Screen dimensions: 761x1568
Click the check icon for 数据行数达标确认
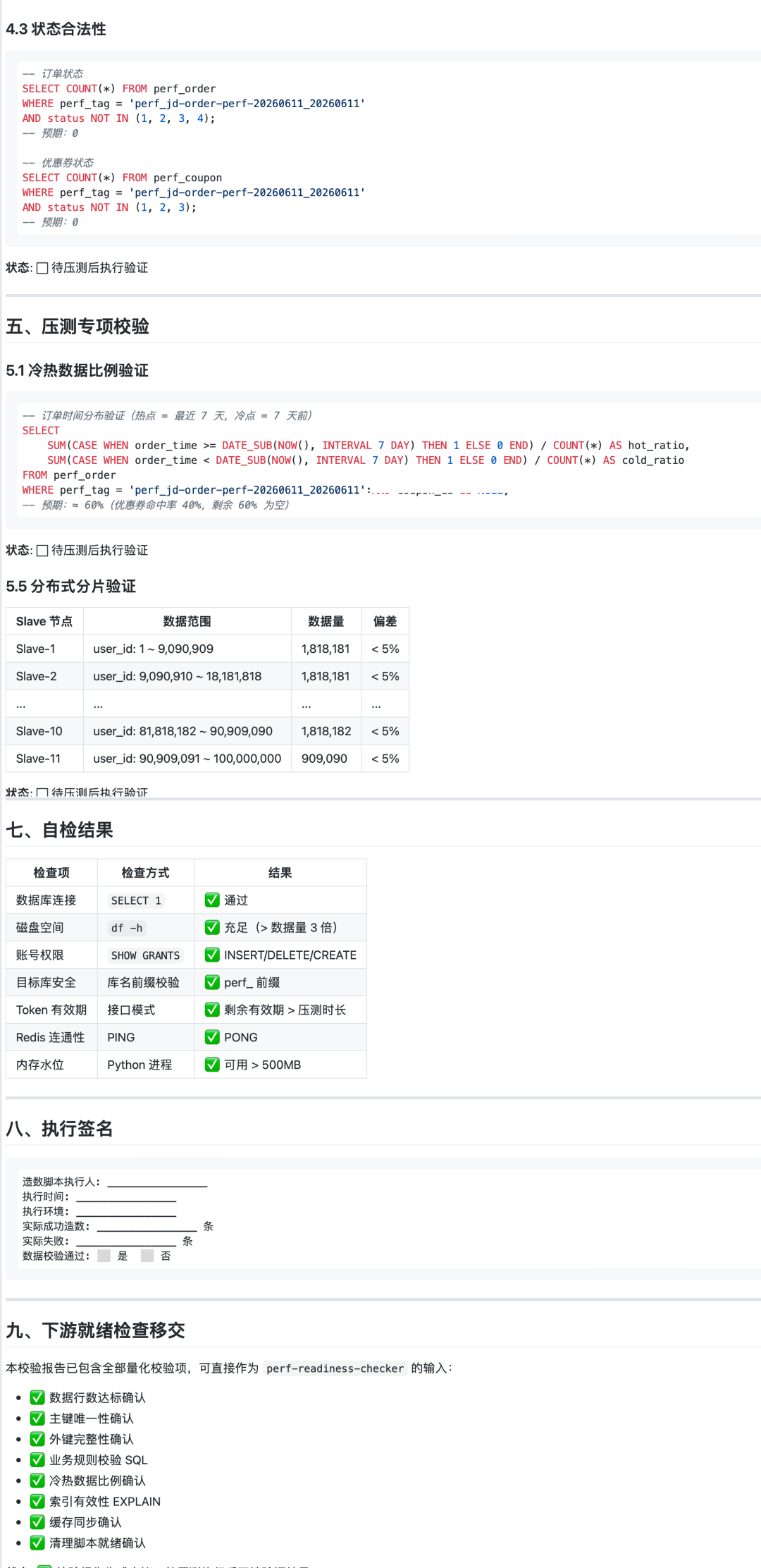tap(37, 1397)
